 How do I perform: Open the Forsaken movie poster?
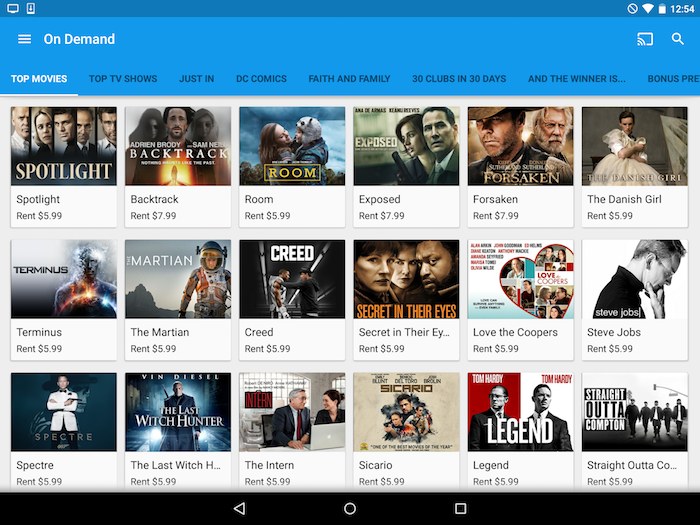pos(521,146)
